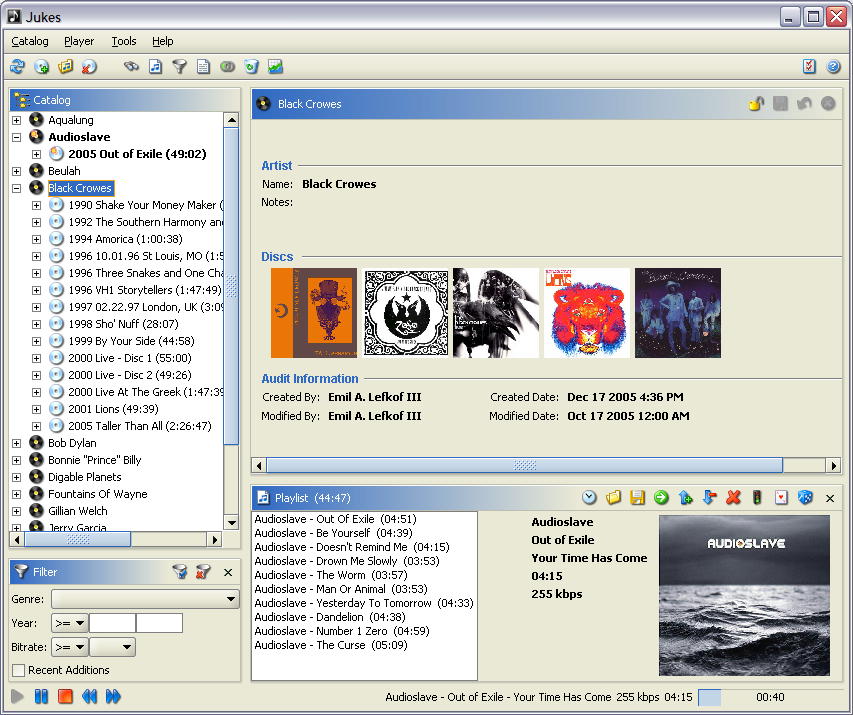This screenshot has height=715, width=853.
Task: Click the binoculars find icon in toolbar
Action: coord(131,67)
